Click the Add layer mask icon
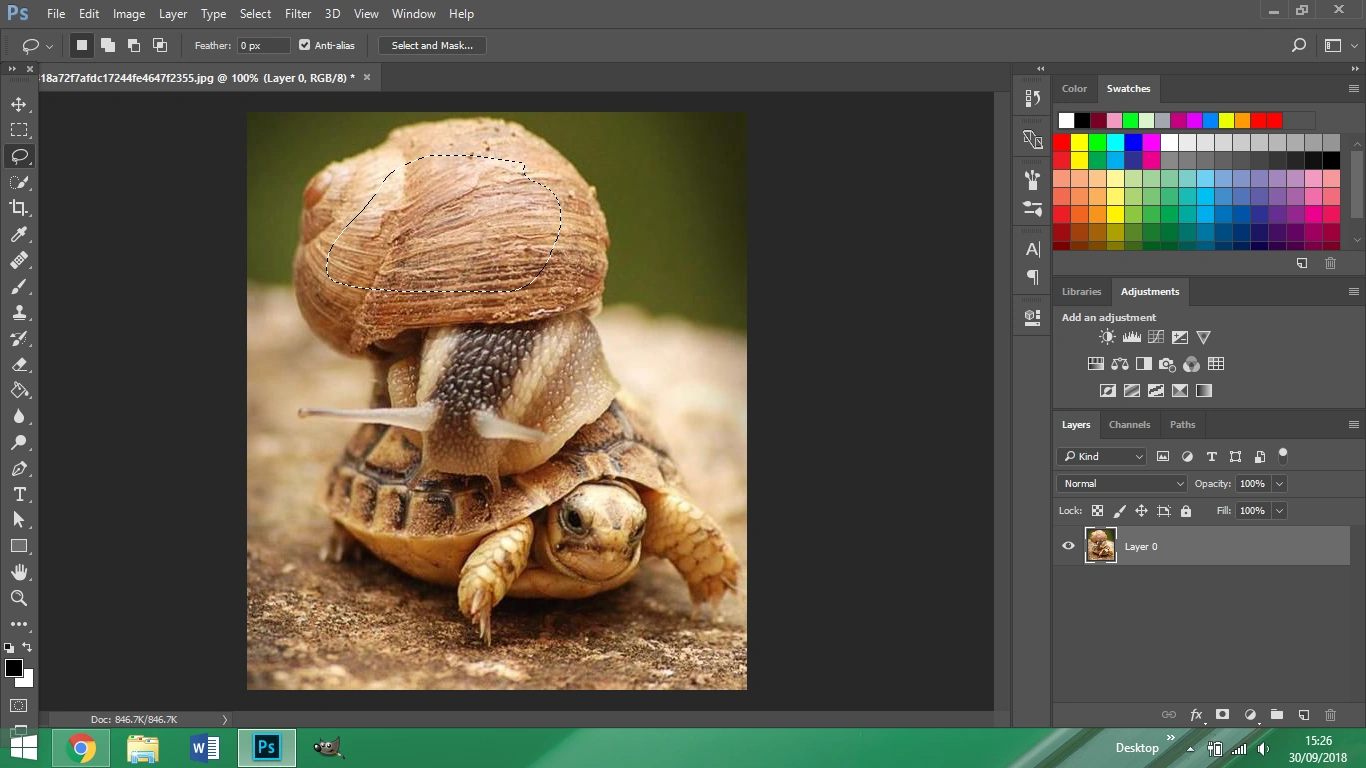1366x768 pixels. pos(1222,715)
